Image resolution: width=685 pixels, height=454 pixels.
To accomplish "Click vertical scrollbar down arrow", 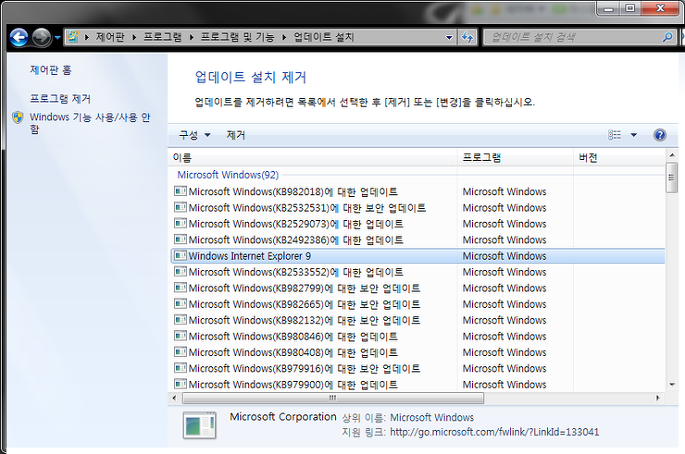I will click(672, 385).
